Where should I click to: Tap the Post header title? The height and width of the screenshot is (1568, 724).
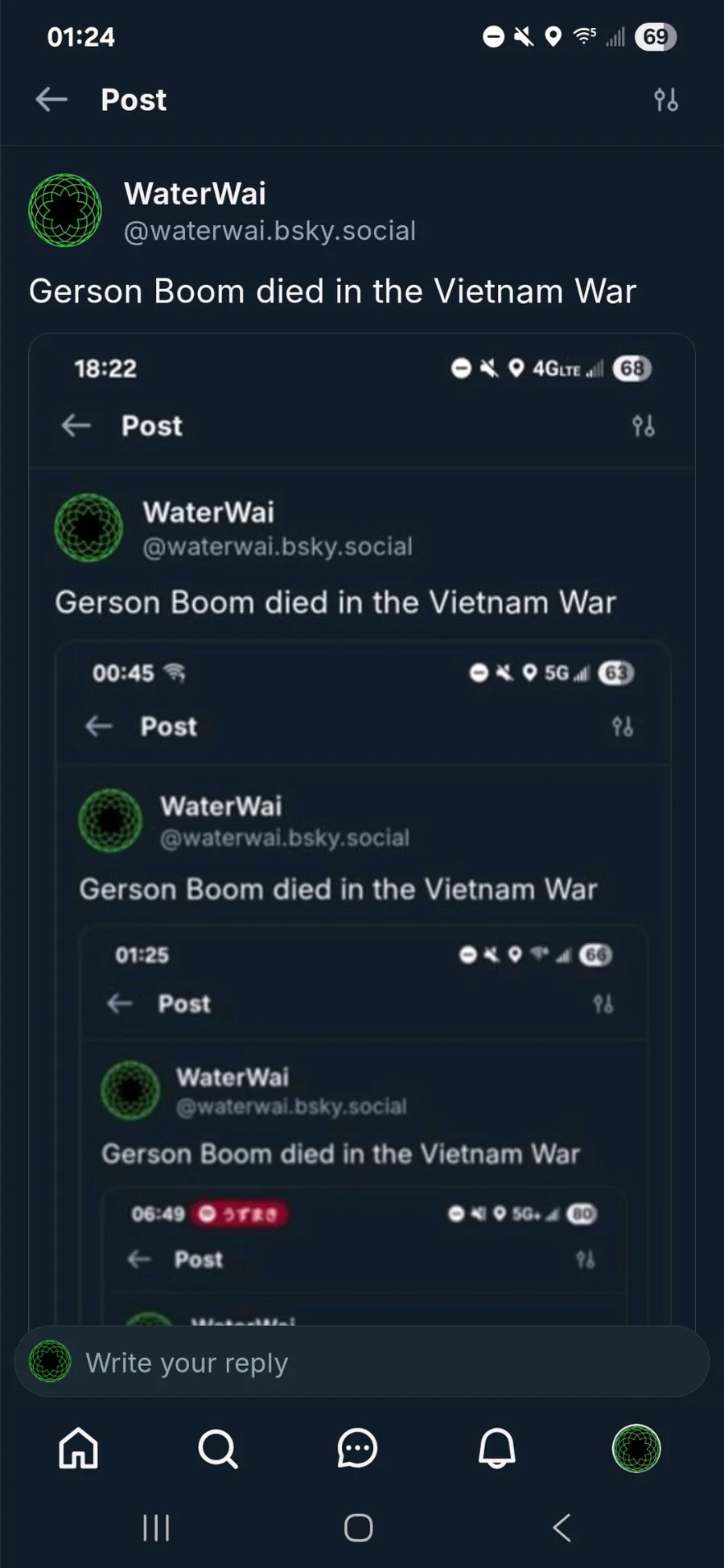[x=134, y=100]
